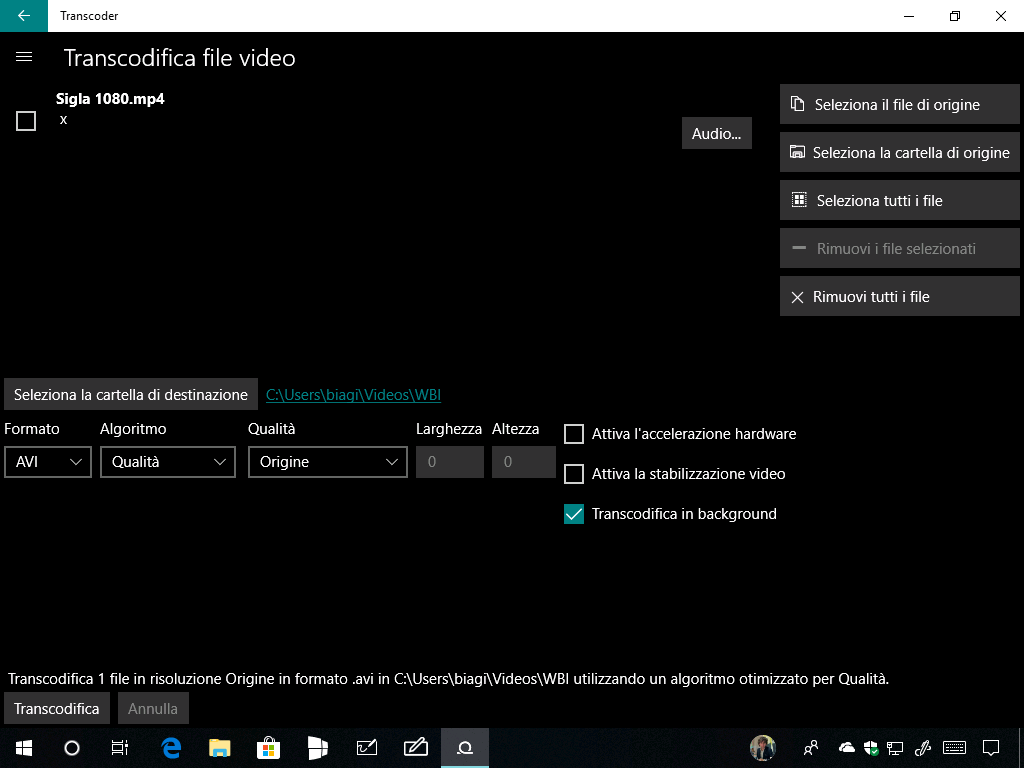
Task: Click the Altezza input field
Action: pyautogui.click(x=524, y=462)
